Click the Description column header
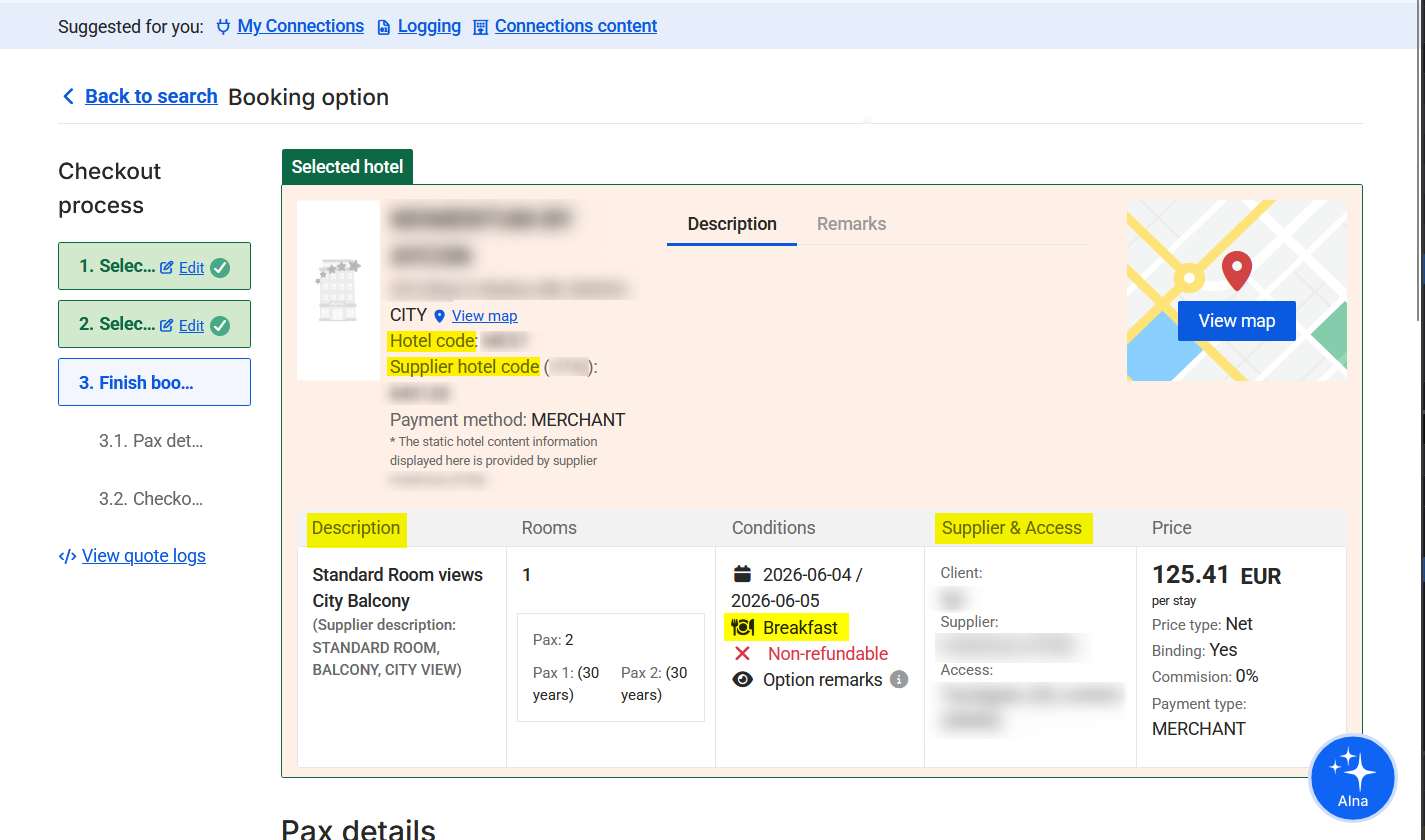The width and height of the screenshot is (1425, 840). (x=356, y=528)
